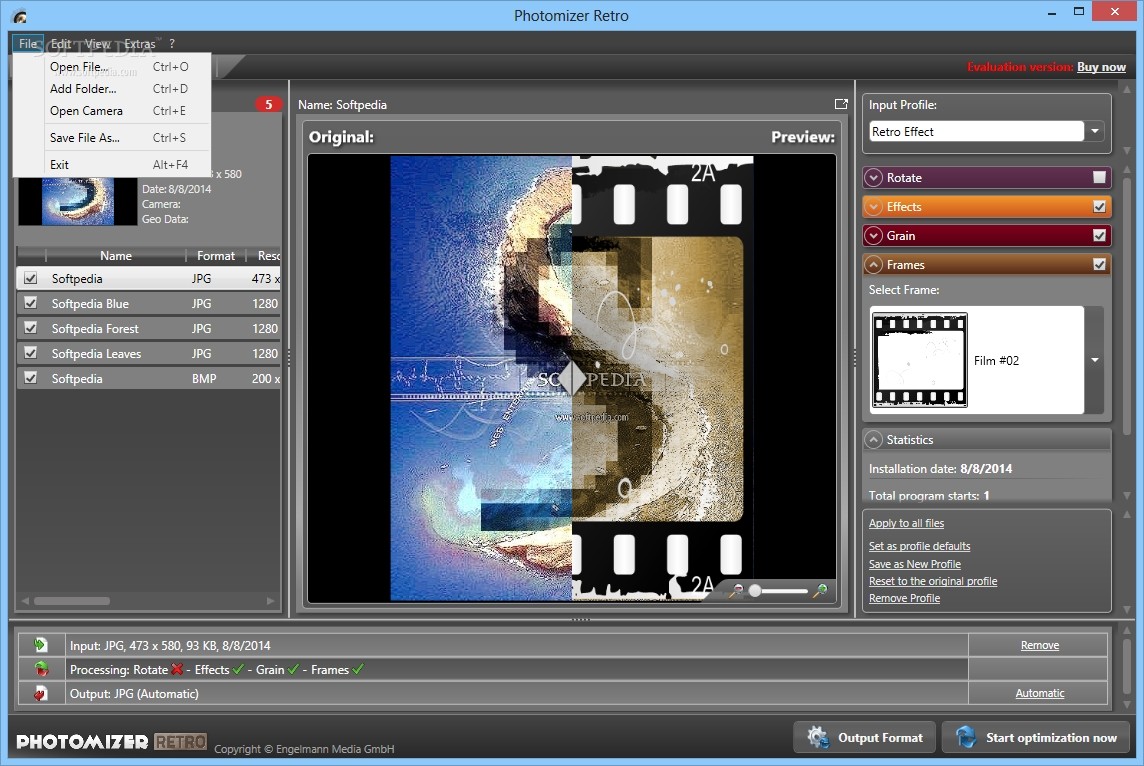Open the View menu

pyautogui.click(x=97, y=44)
